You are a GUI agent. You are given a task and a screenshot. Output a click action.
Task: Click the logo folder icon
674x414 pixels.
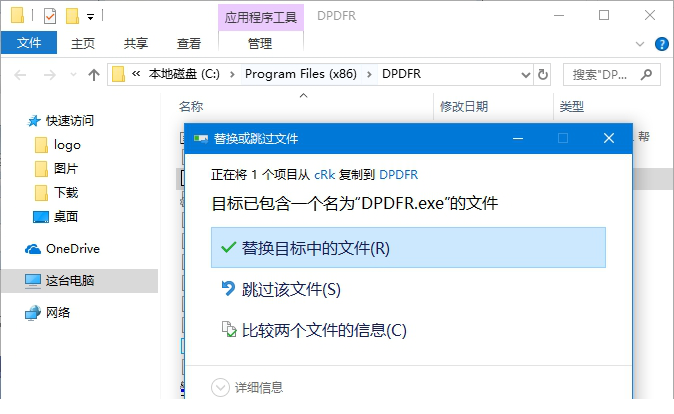(x=41, y=145)
